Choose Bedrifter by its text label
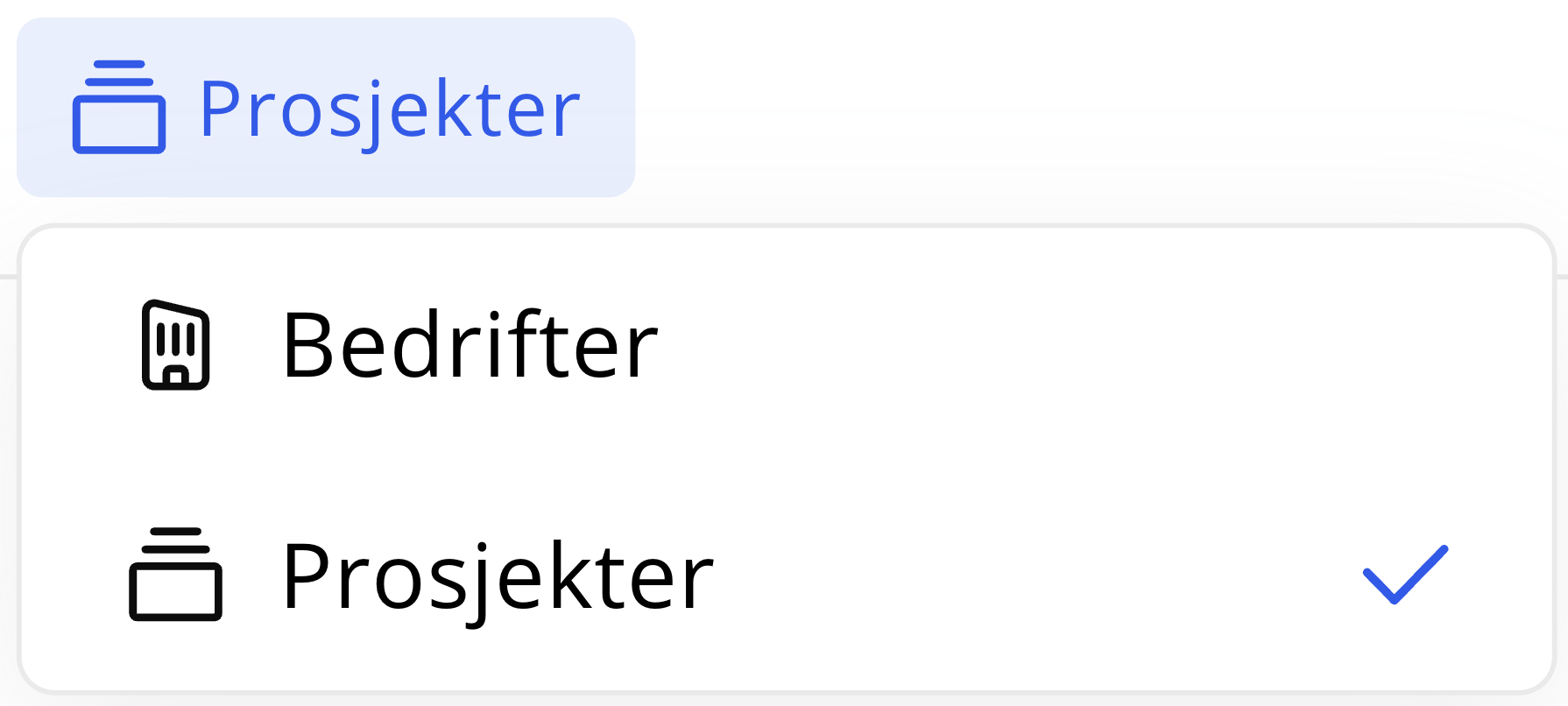Viewport: 1568px width, 706px height. point(470,345)
